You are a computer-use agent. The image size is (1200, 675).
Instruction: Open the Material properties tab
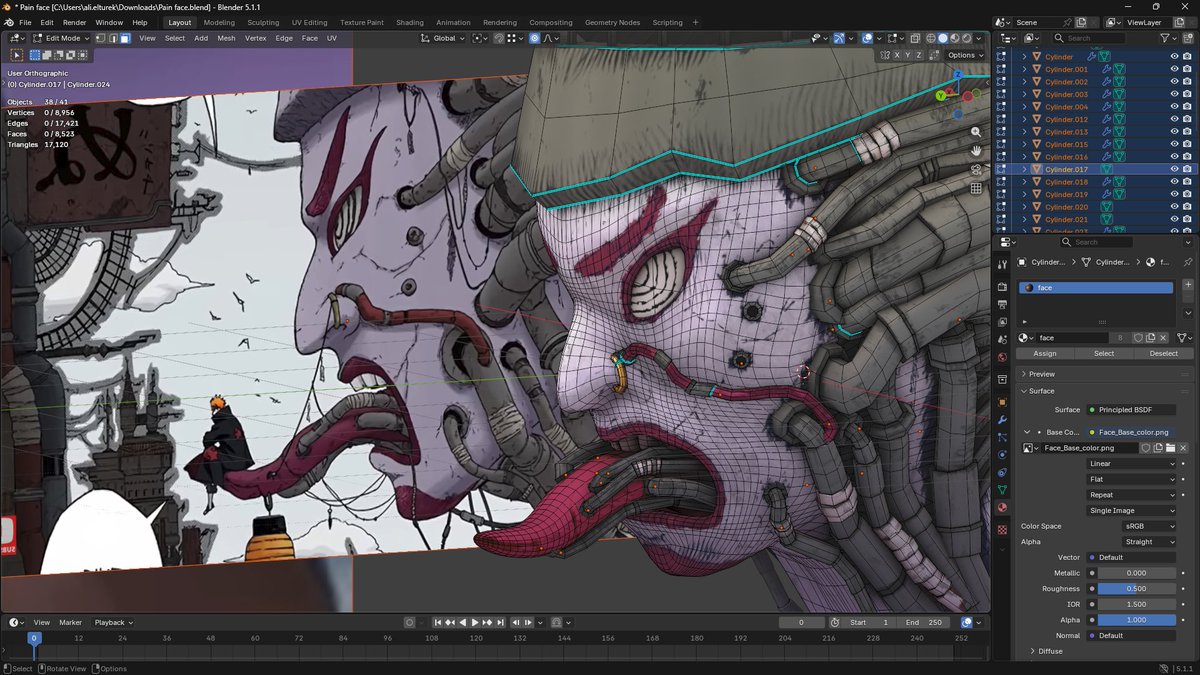[x=1003, y=508]
